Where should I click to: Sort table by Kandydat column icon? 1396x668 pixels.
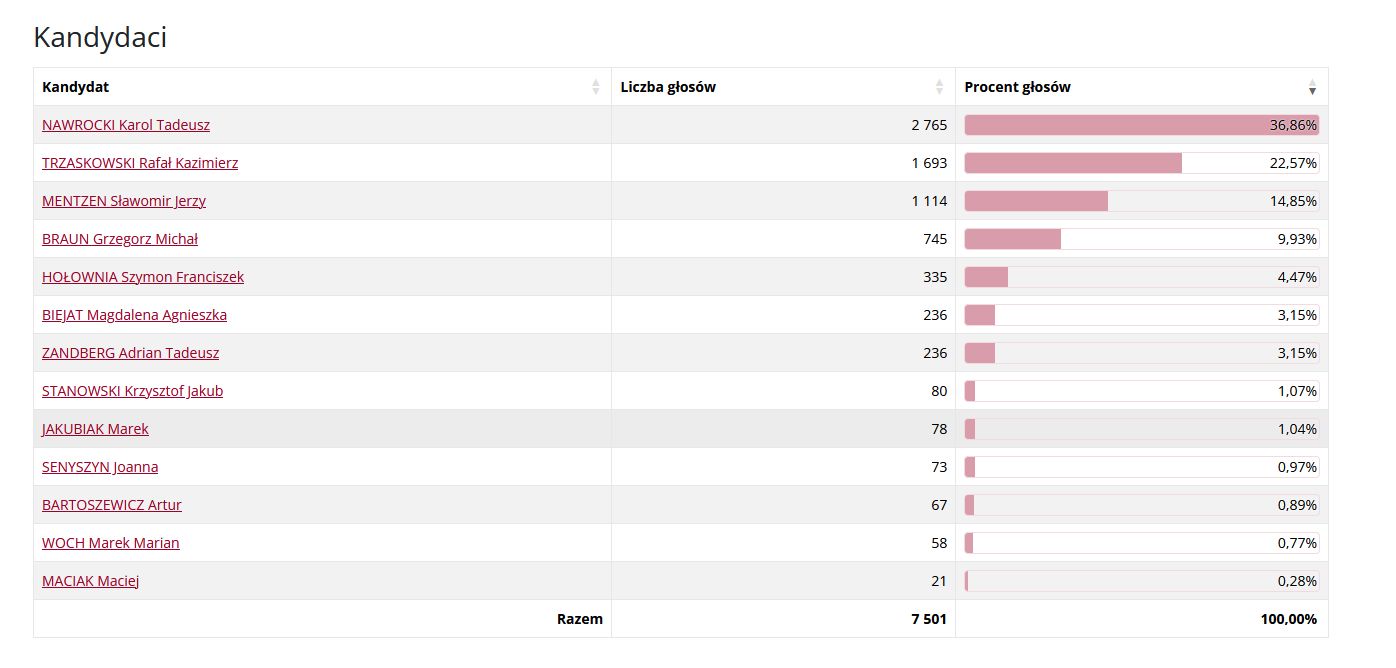596,87
